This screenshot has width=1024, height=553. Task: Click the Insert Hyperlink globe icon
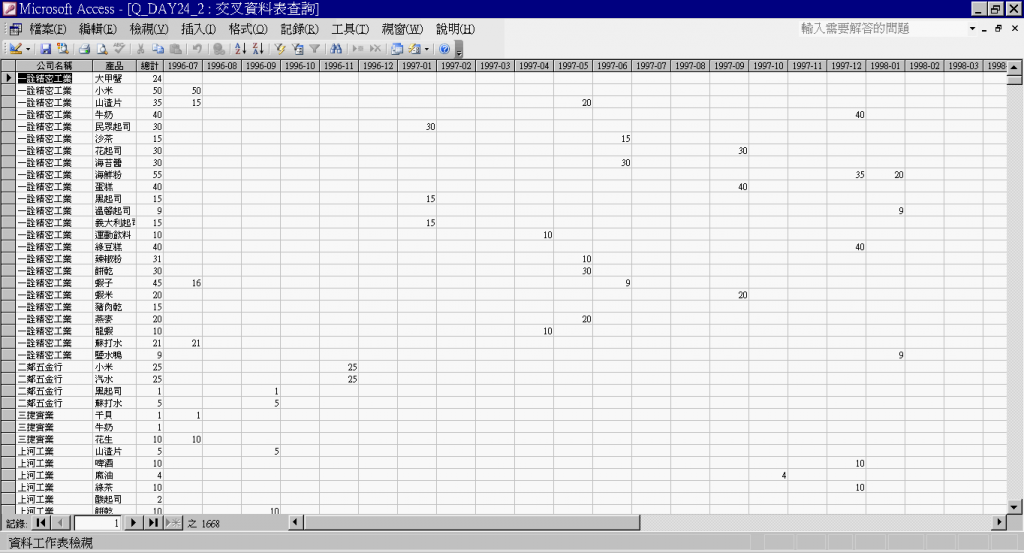(219, 49)
